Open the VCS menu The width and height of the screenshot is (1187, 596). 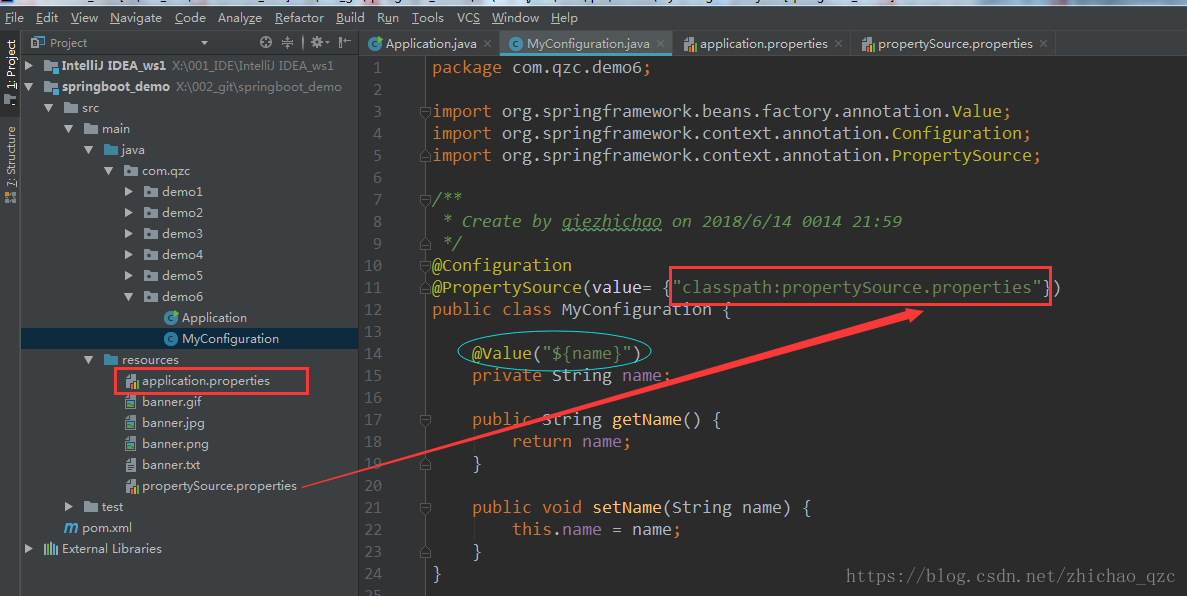(x=469, y=17)
